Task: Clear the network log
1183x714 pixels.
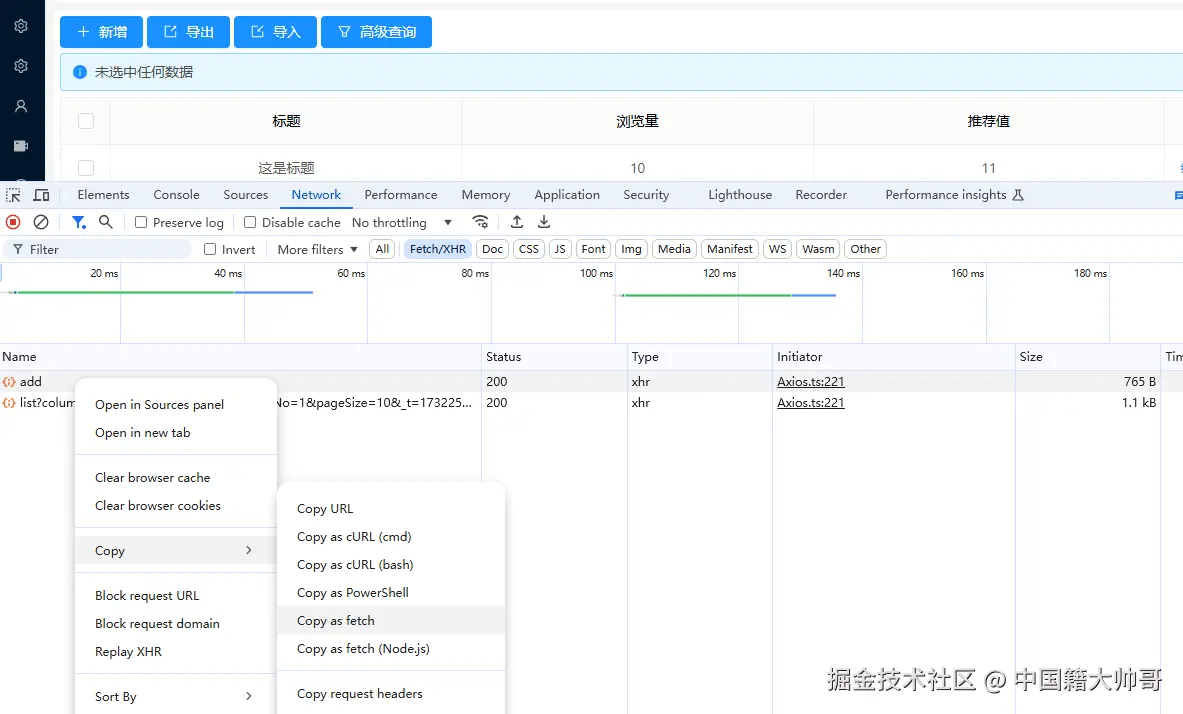Action: tap(41, 222)
